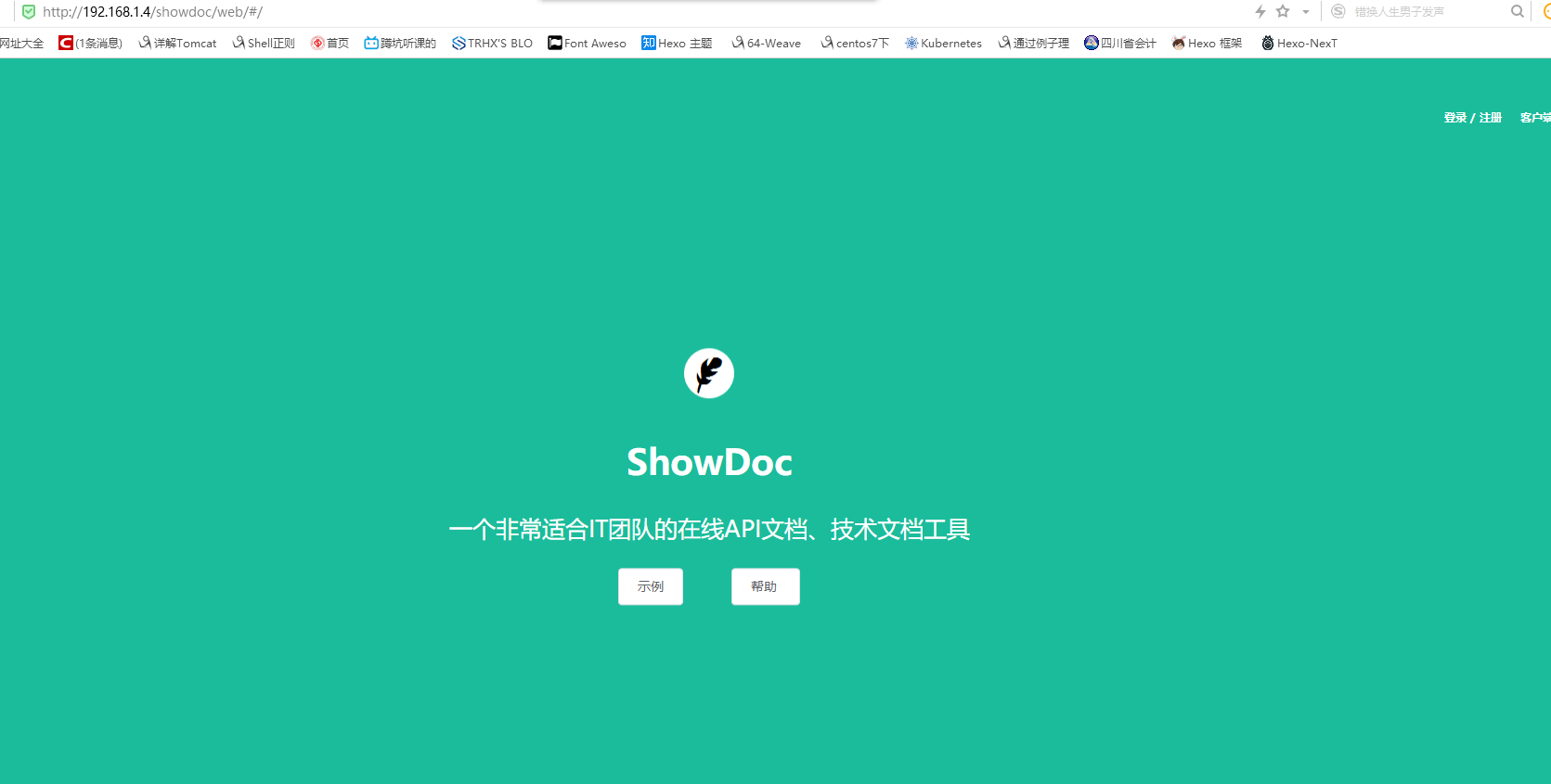Open the Shell正则 bookmark
Image resolution: width=1551 pixels, height=784 pixels.
[x=264, y=43]
